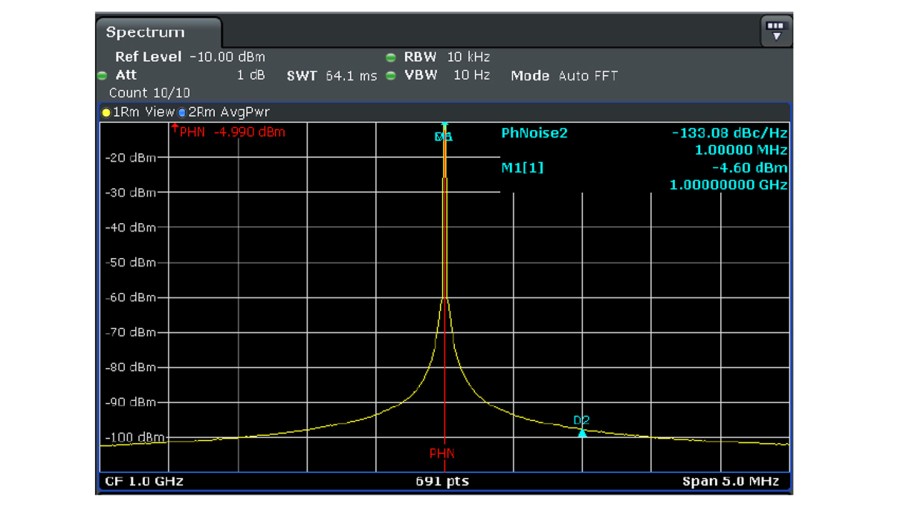Select the Att 1 dB setting
This screenshot has width=900, height=506.
click(x=190, y=75)
